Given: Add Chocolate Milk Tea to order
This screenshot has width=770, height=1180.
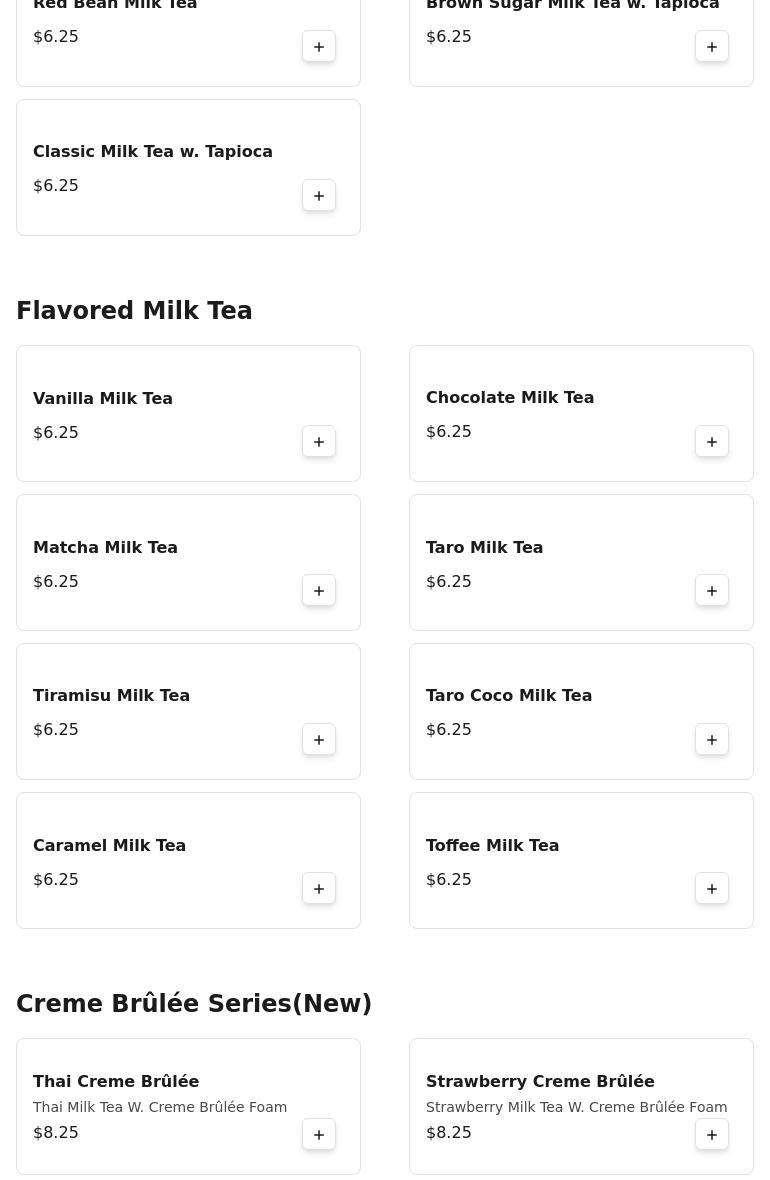Looking at the screenshot, I should tap(712, 442).
